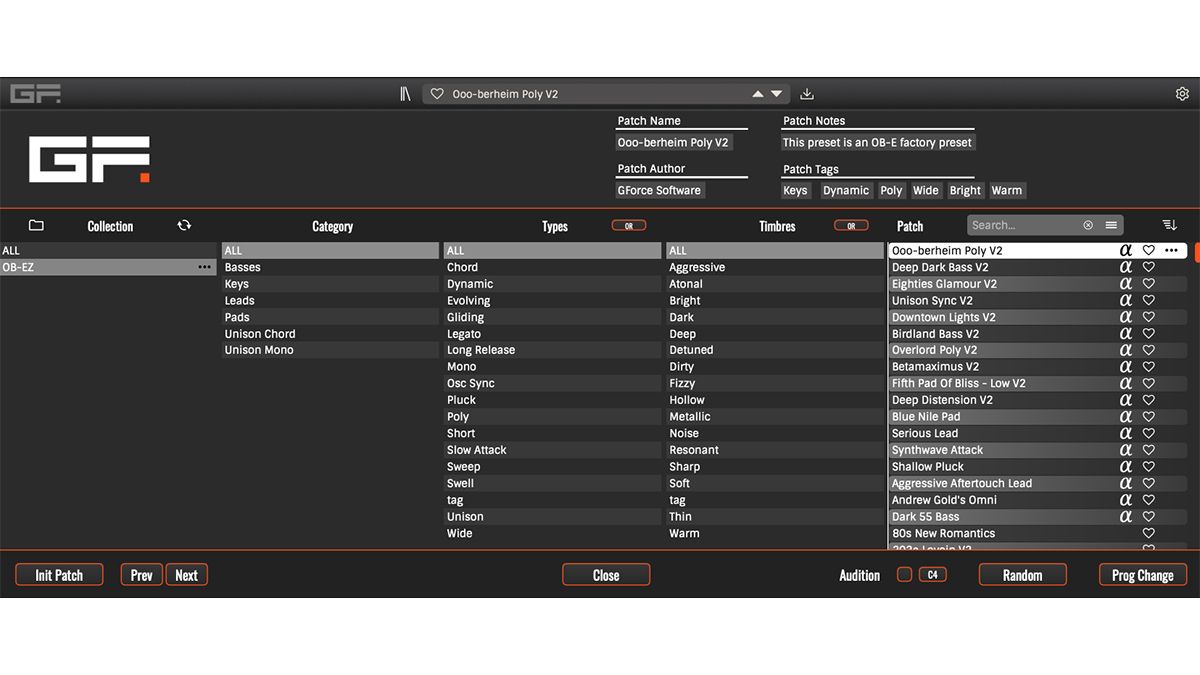Viewport: 1200px width, 675px height.
Task: Click the save patch download icon
Action: (x=807, y=94)
